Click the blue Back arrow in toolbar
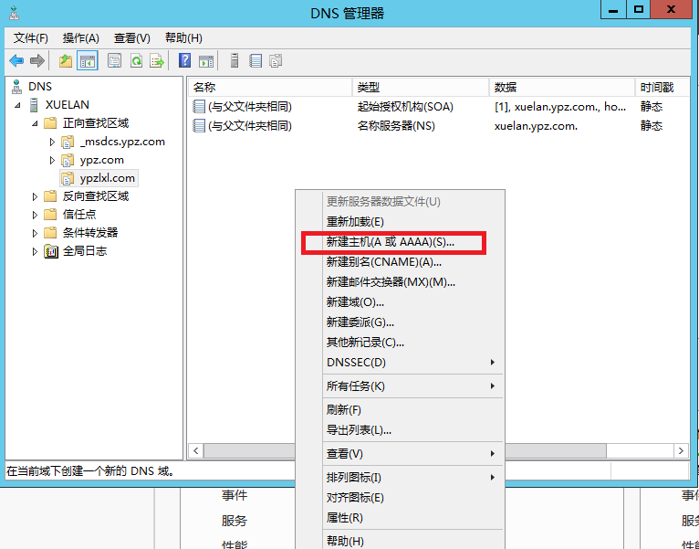699x549 pixels. (17, 61)
